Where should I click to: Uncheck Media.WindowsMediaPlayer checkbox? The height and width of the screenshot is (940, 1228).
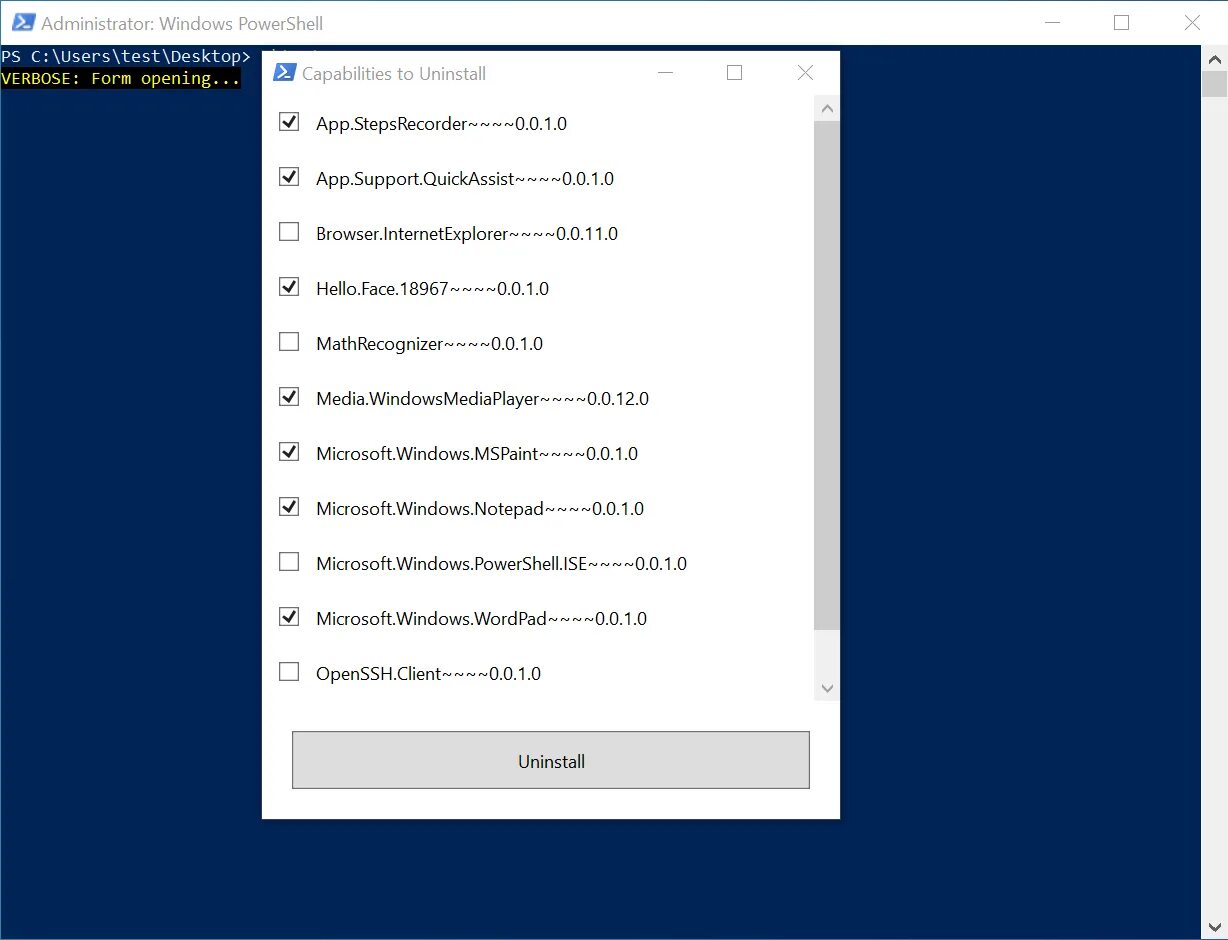[x=289, y=397]
